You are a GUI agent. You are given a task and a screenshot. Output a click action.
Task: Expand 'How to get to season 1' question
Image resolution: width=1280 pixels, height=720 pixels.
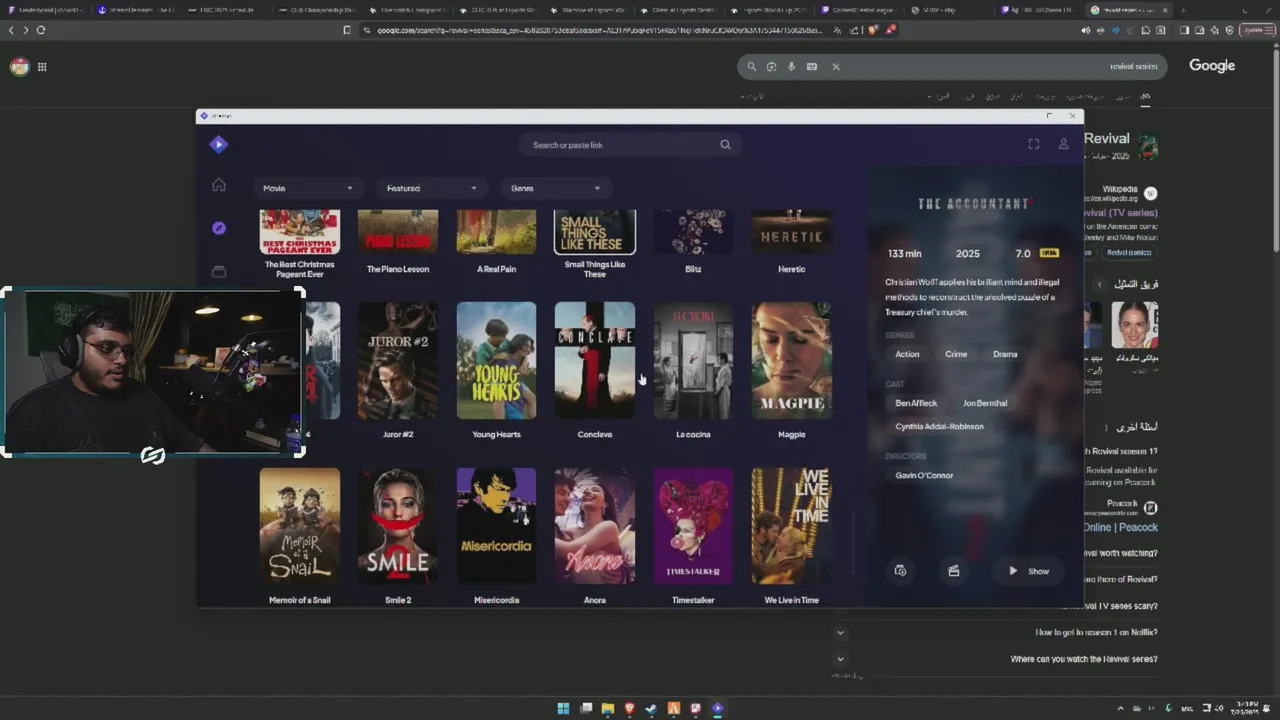click(x=840, y=633)
